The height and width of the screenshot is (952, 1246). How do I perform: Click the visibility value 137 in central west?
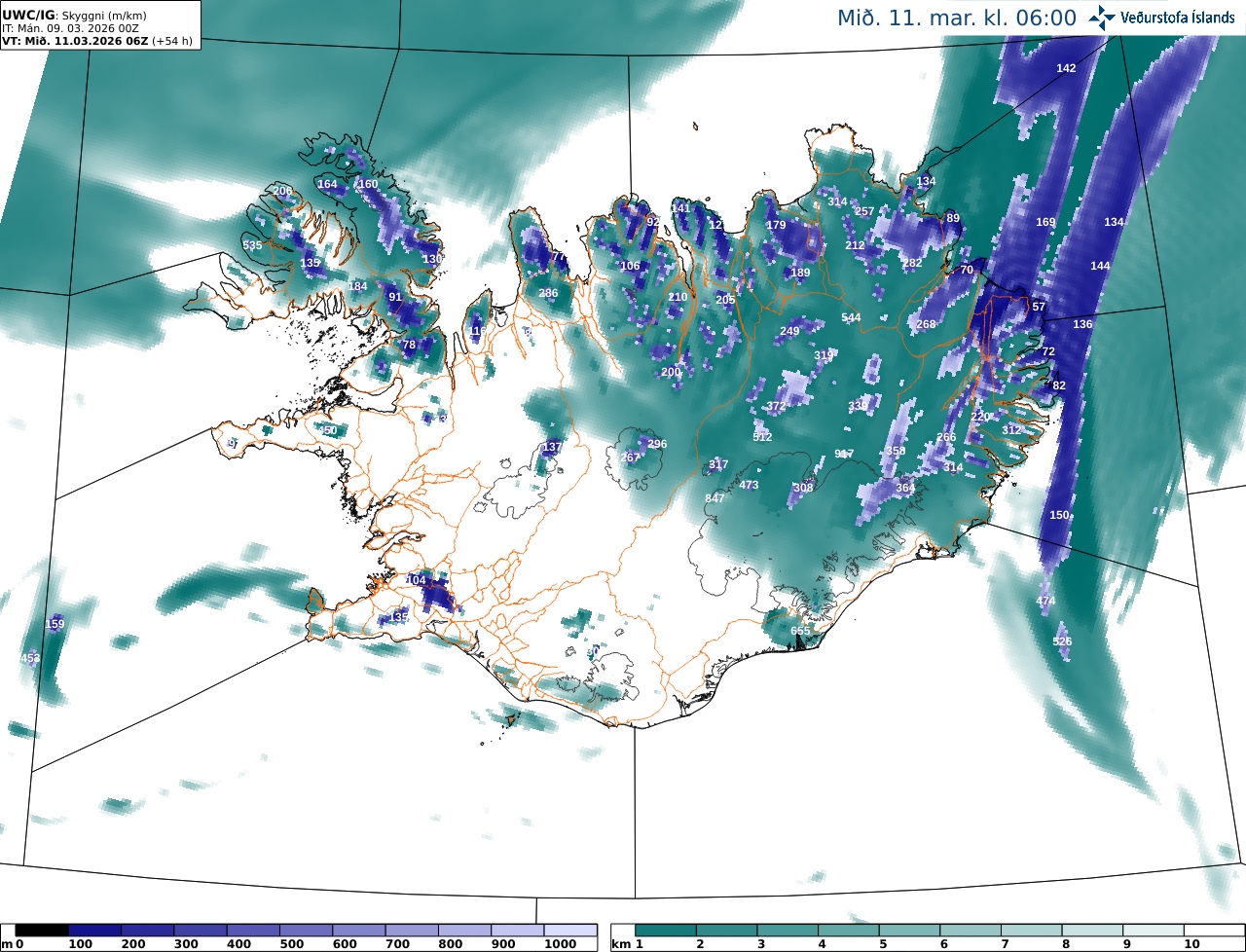point(552,447)
